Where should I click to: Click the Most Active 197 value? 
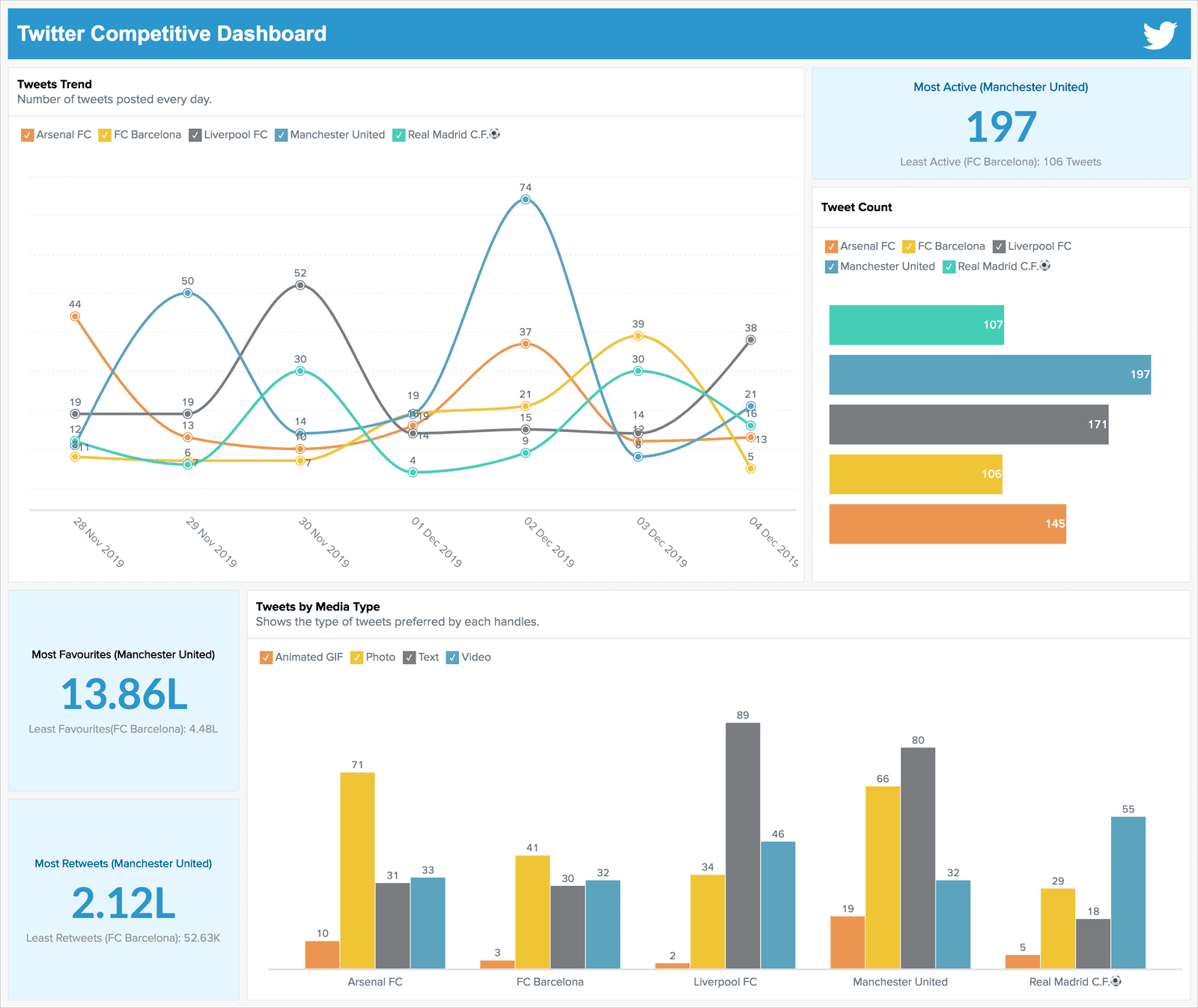pos(1001,127)
